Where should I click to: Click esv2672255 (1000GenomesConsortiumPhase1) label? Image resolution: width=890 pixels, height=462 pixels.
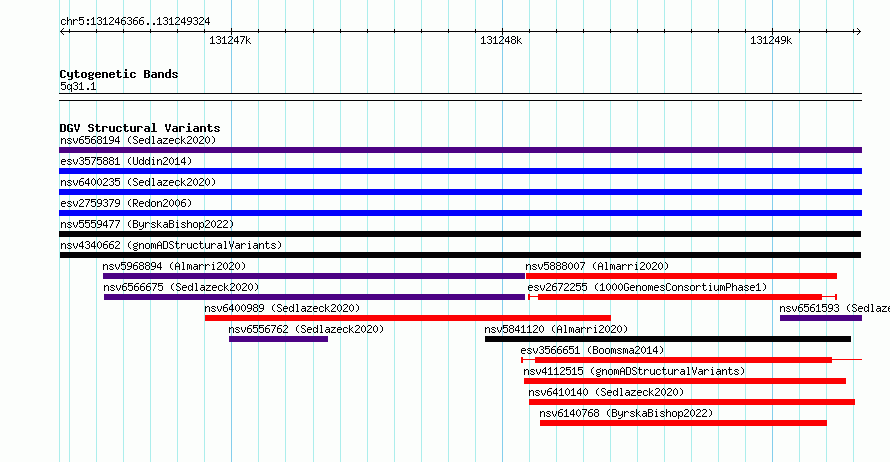(647, 287)
